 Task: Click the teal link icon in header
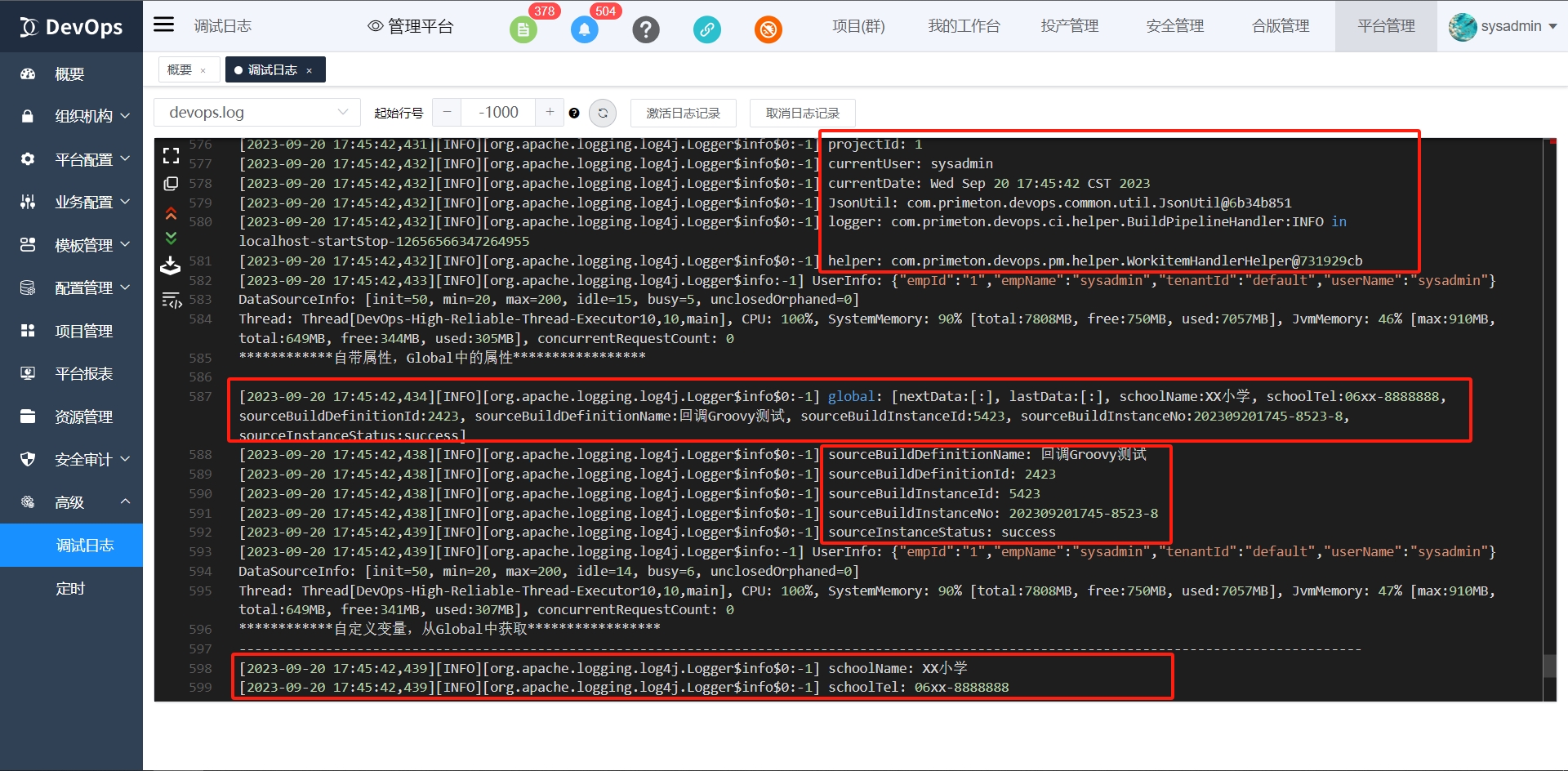[706, 30]
